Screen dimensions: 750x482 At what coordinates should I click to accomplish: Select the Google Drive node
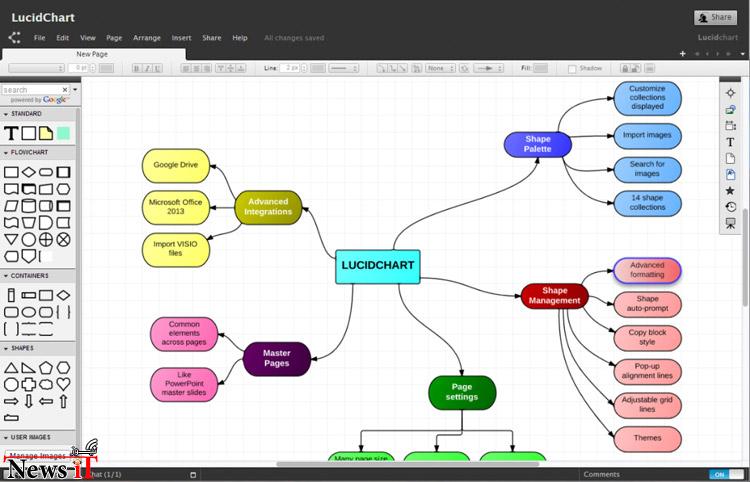(176, 165)
